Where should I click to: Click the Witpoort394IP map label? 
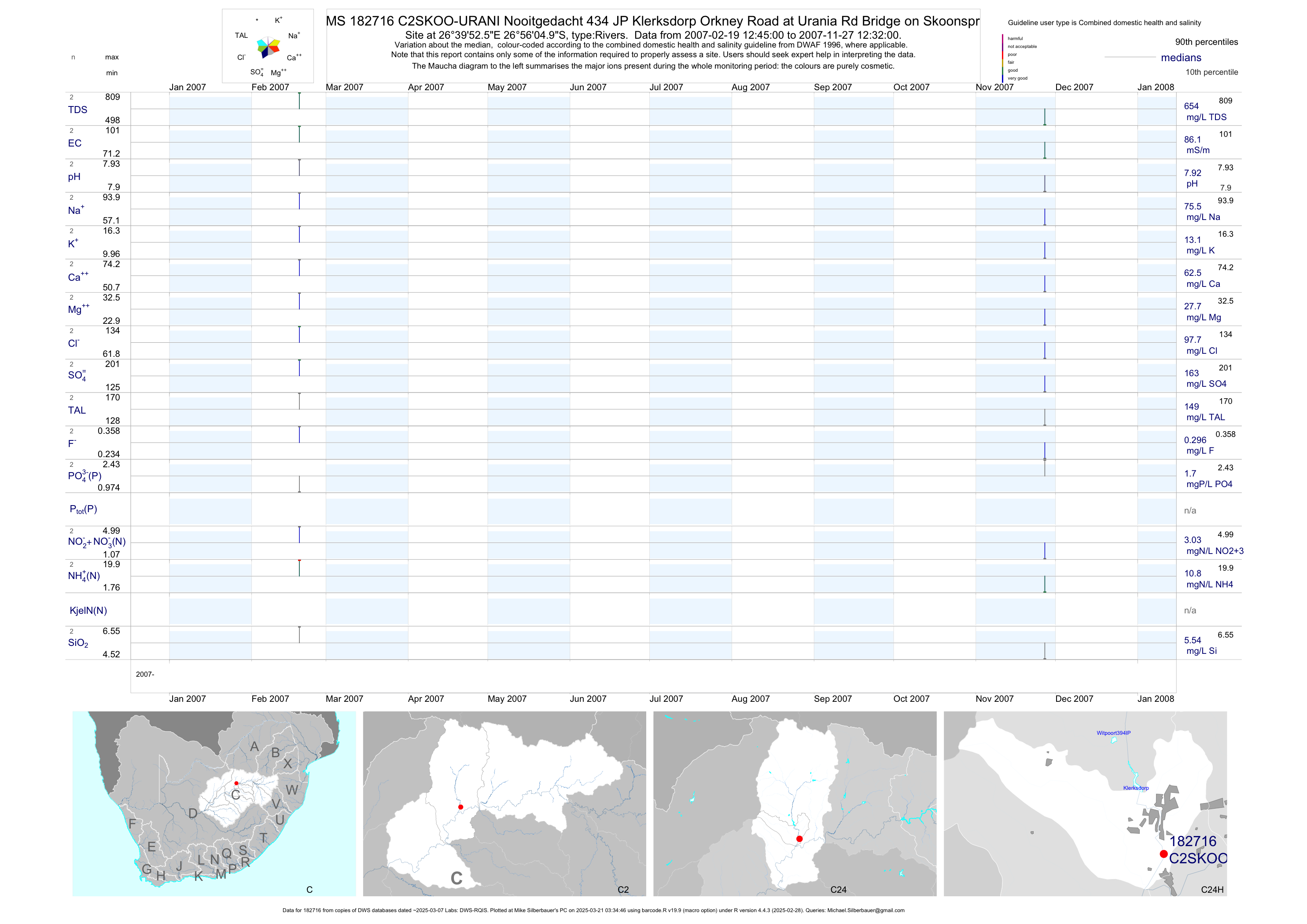1113,733
